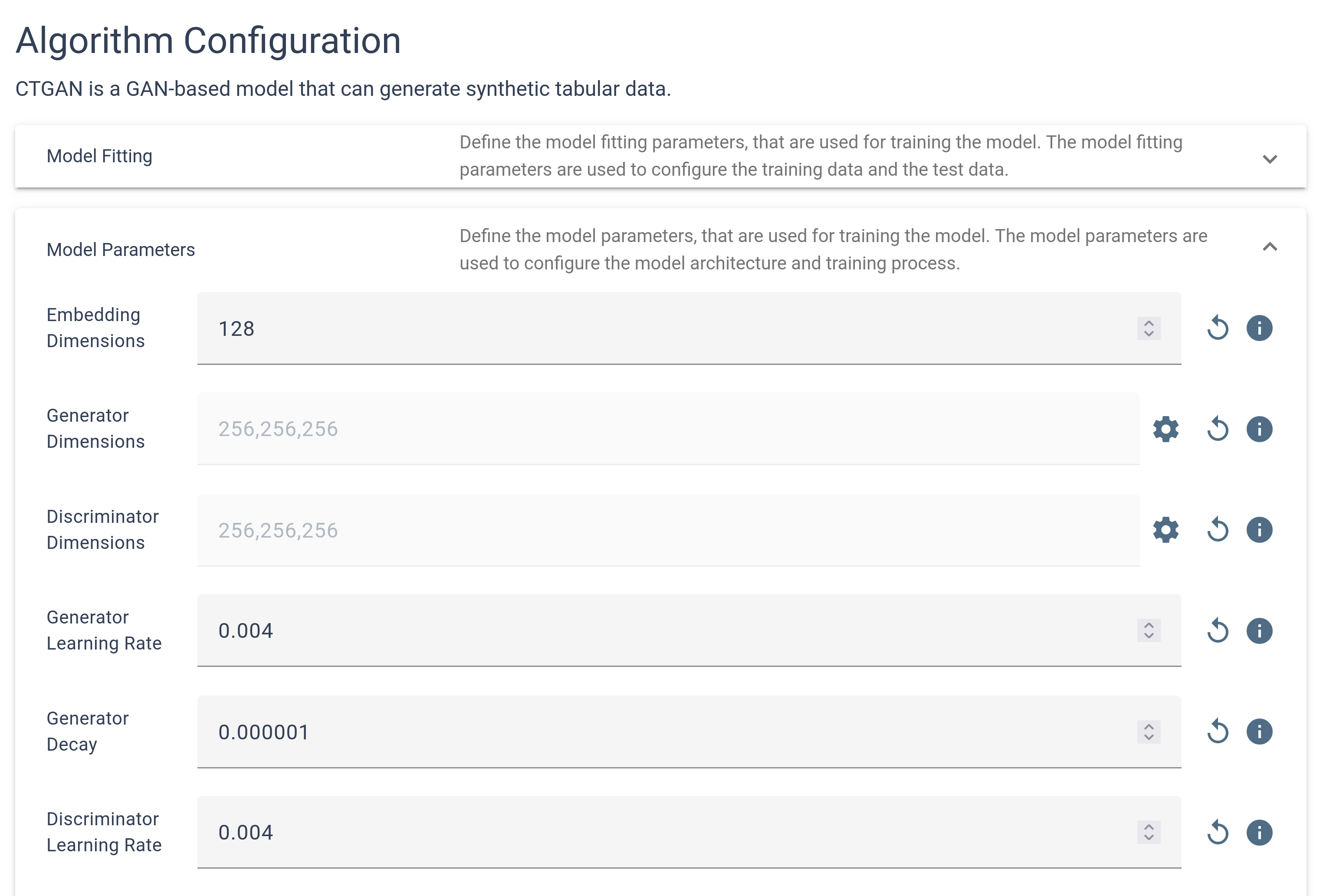
Task: Focus Discriminator Learning Rate field 0.004
Action: (689, 833)
